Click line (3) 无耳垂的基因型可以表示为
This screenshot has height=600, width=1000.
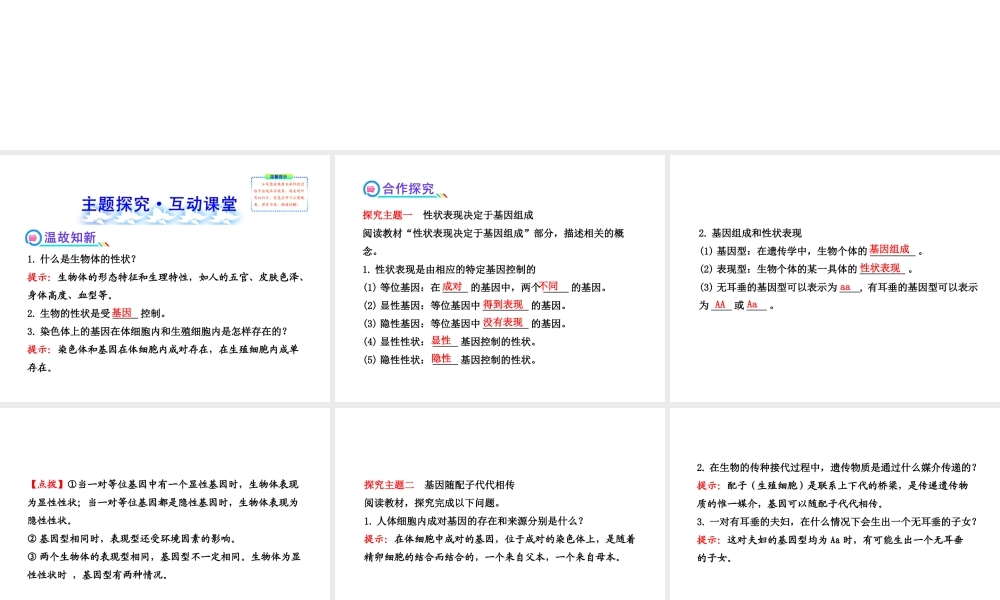838,296
